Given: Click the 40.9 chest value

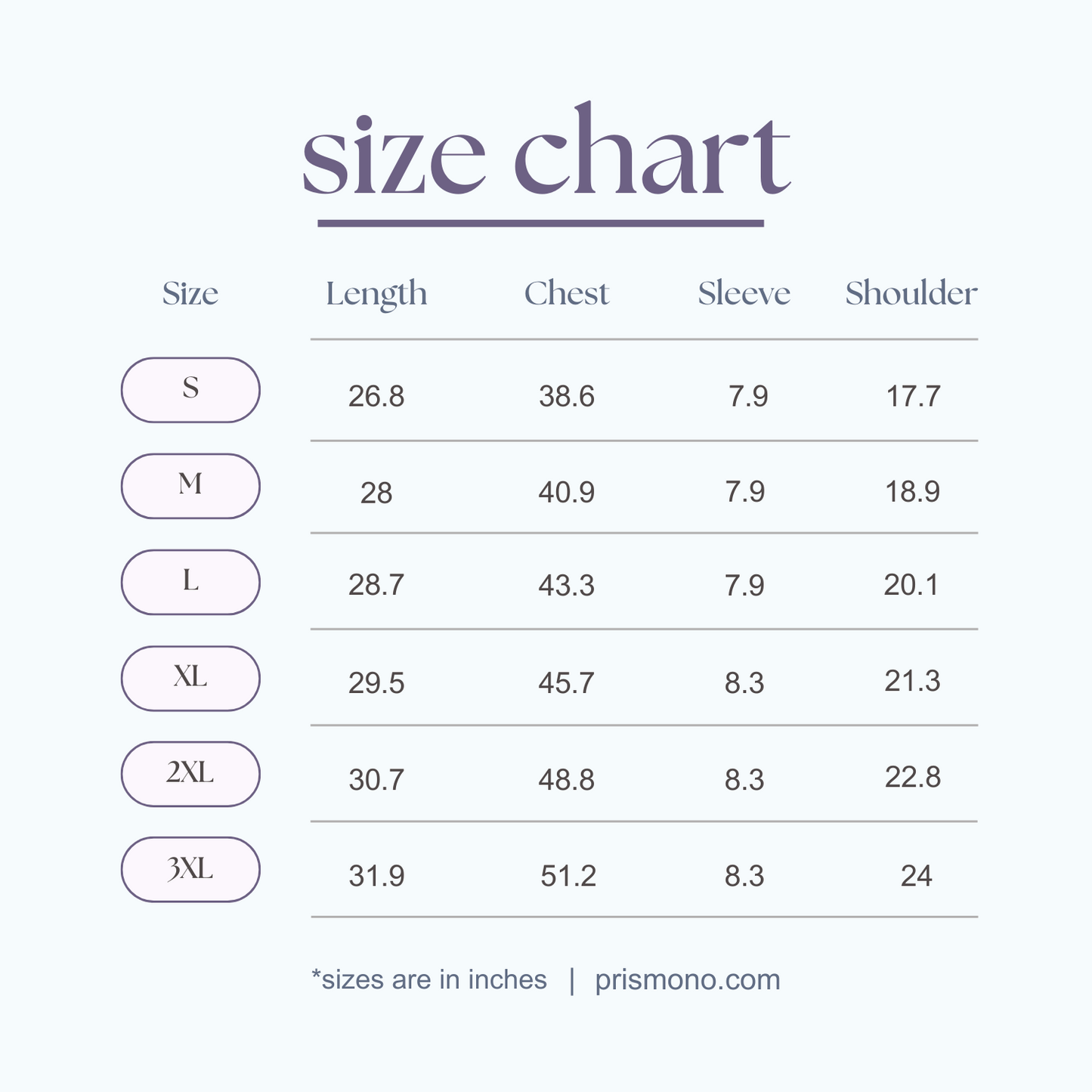Looking at the screenshot, I should (567, 493).
